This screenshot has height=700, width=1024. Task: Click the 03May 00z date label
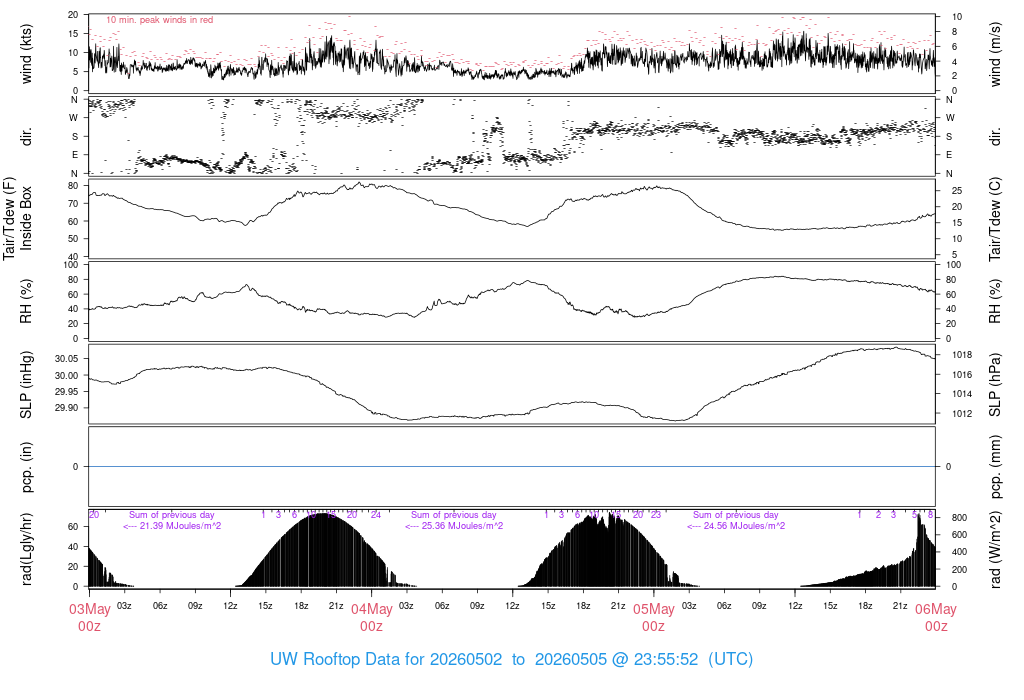pos(89,617)
